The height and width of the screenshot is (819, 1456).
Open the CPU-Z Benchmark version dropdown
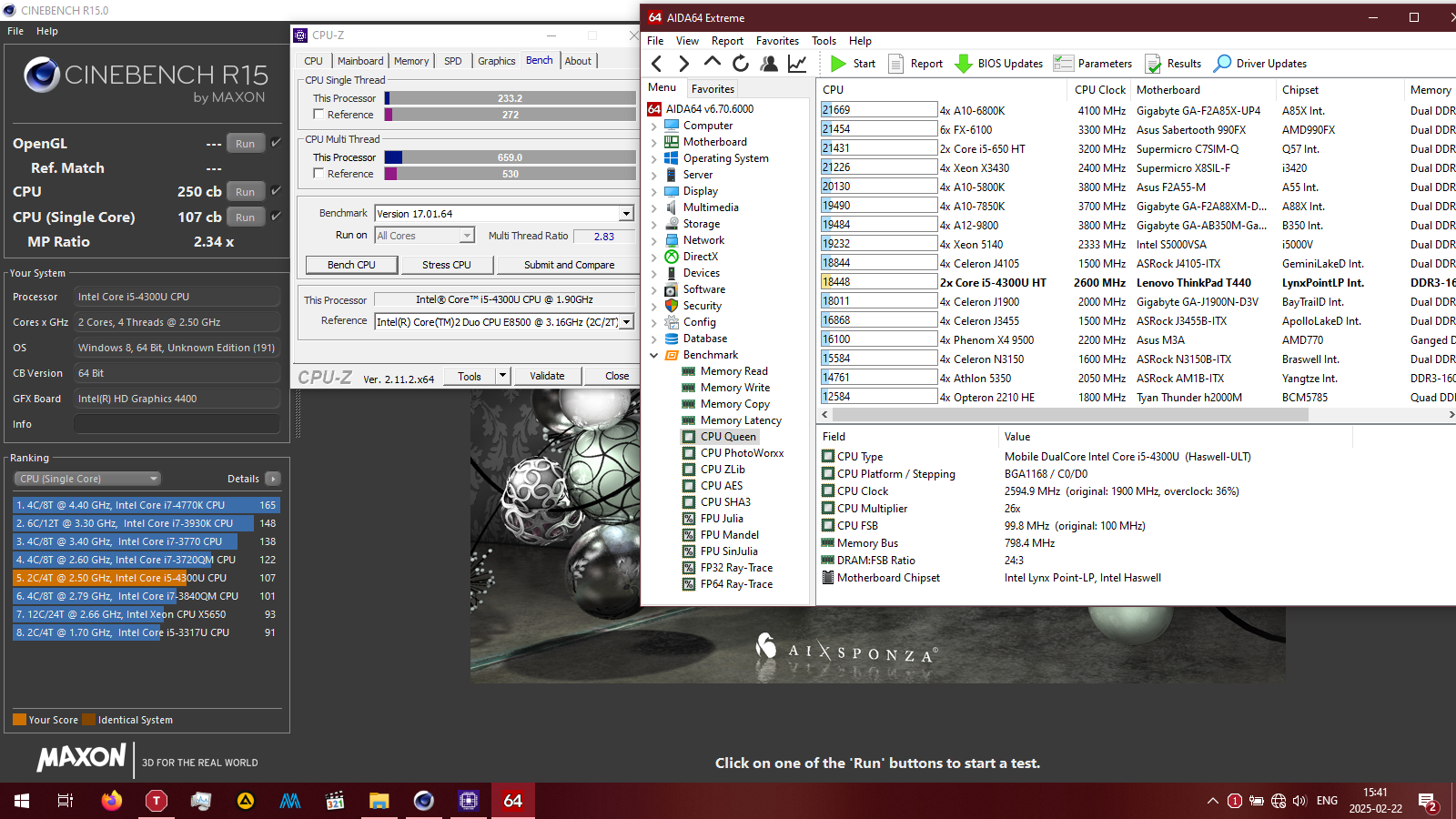click(626, 214)
